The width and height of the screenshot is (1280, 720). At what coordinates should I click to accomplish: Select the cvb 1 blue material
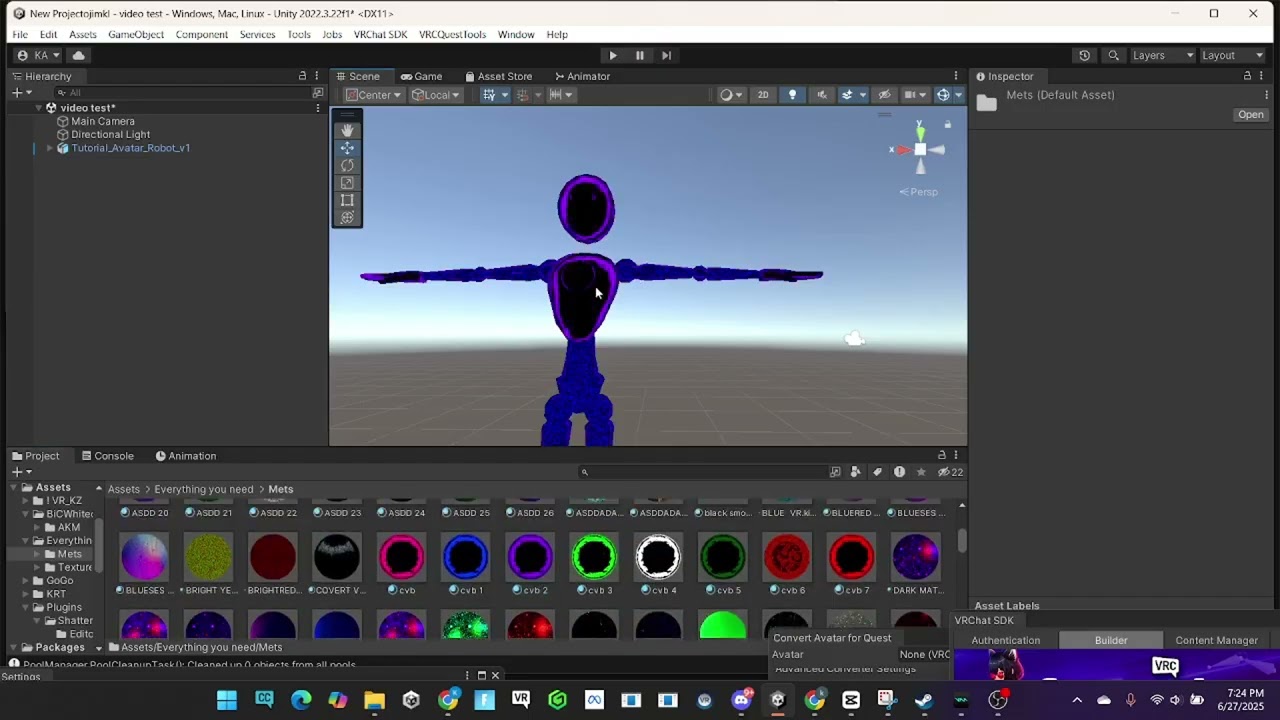coord(465,557)
